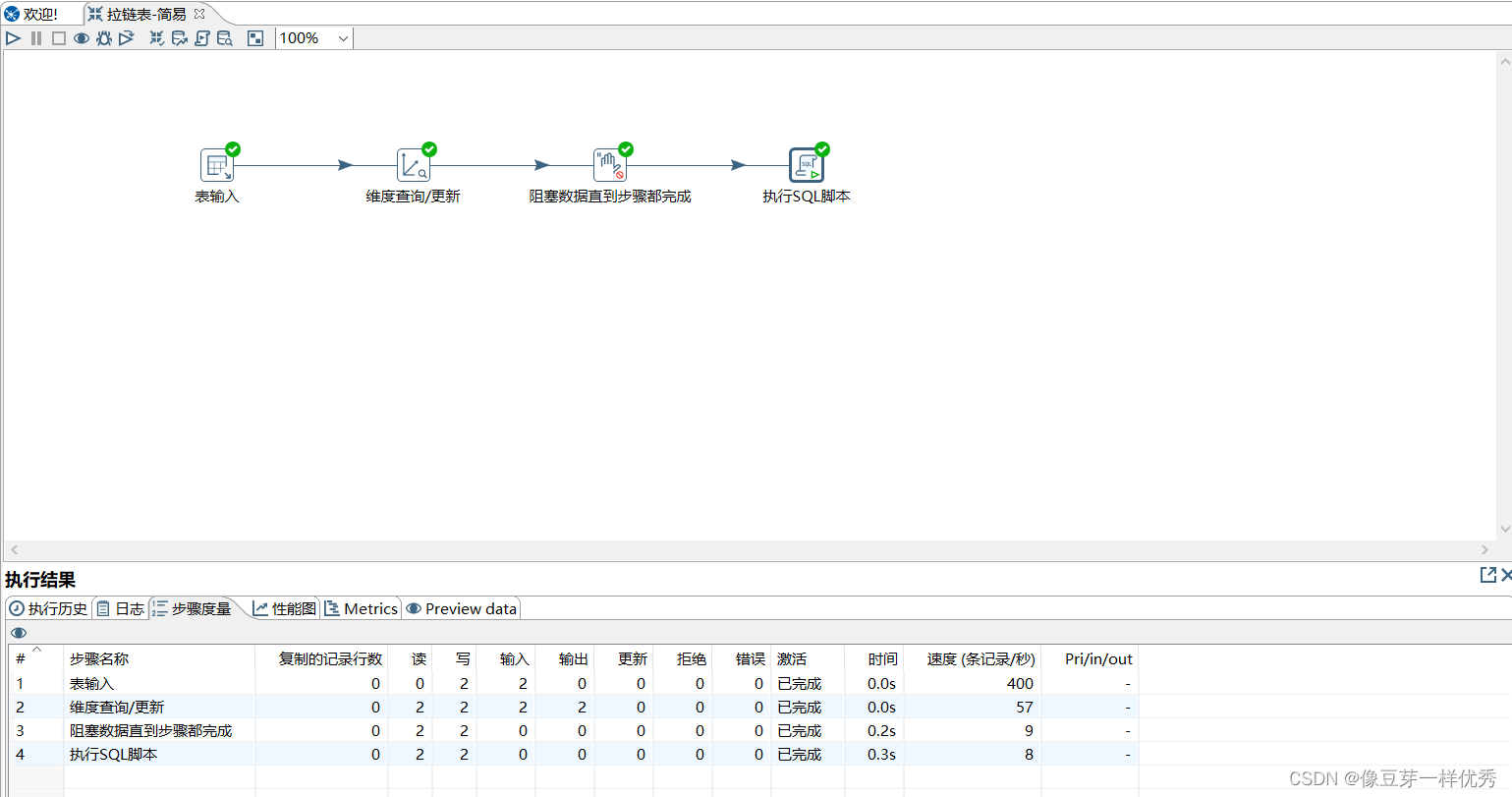Click the 执行结果 panel title
The image size is (1512, 797).
(x=40, y=580)
